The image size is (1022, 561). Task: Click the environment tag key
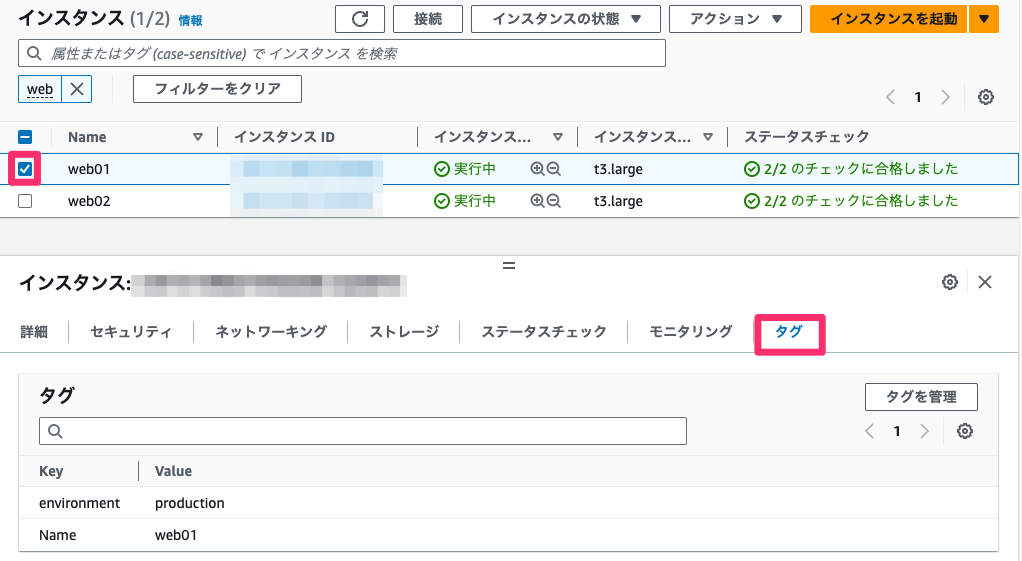click(x=80, y=503)
